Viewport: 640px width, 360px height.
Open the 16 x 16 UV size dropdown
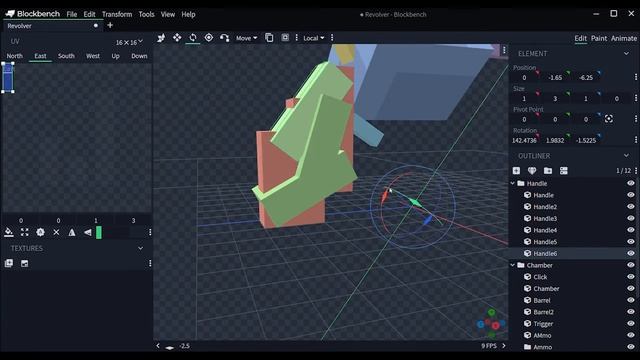[129, 42]
